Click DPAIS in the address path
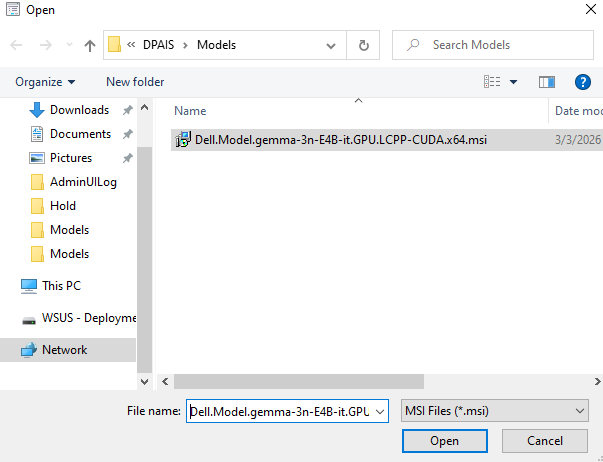This screenshot has width=603, height=462. click(x=158, y=45)
